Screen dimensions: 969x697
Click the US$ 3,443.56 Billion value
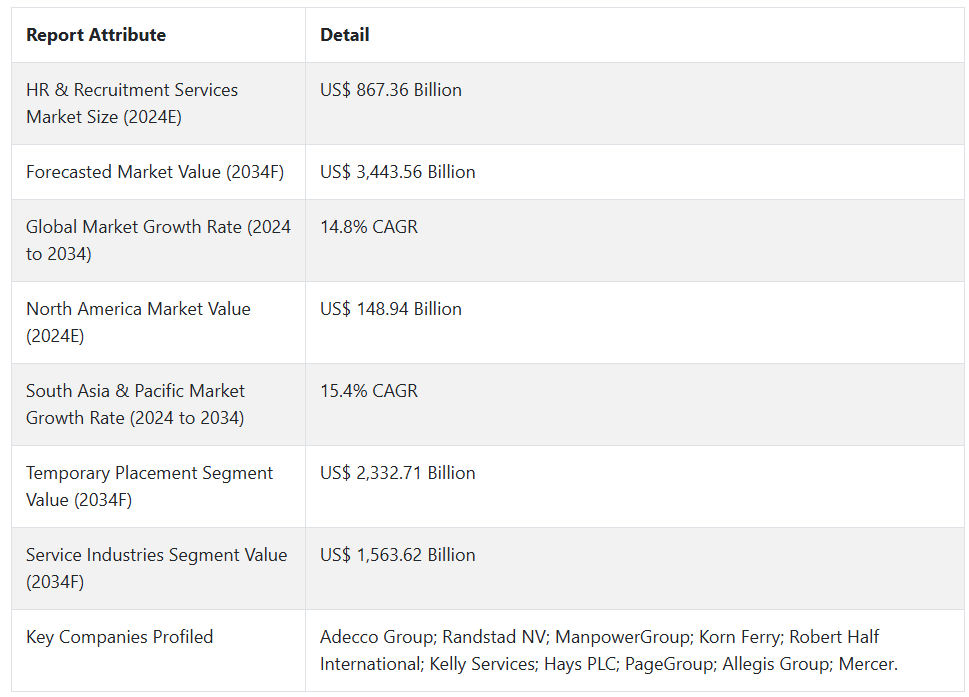[x=398, y=172]
